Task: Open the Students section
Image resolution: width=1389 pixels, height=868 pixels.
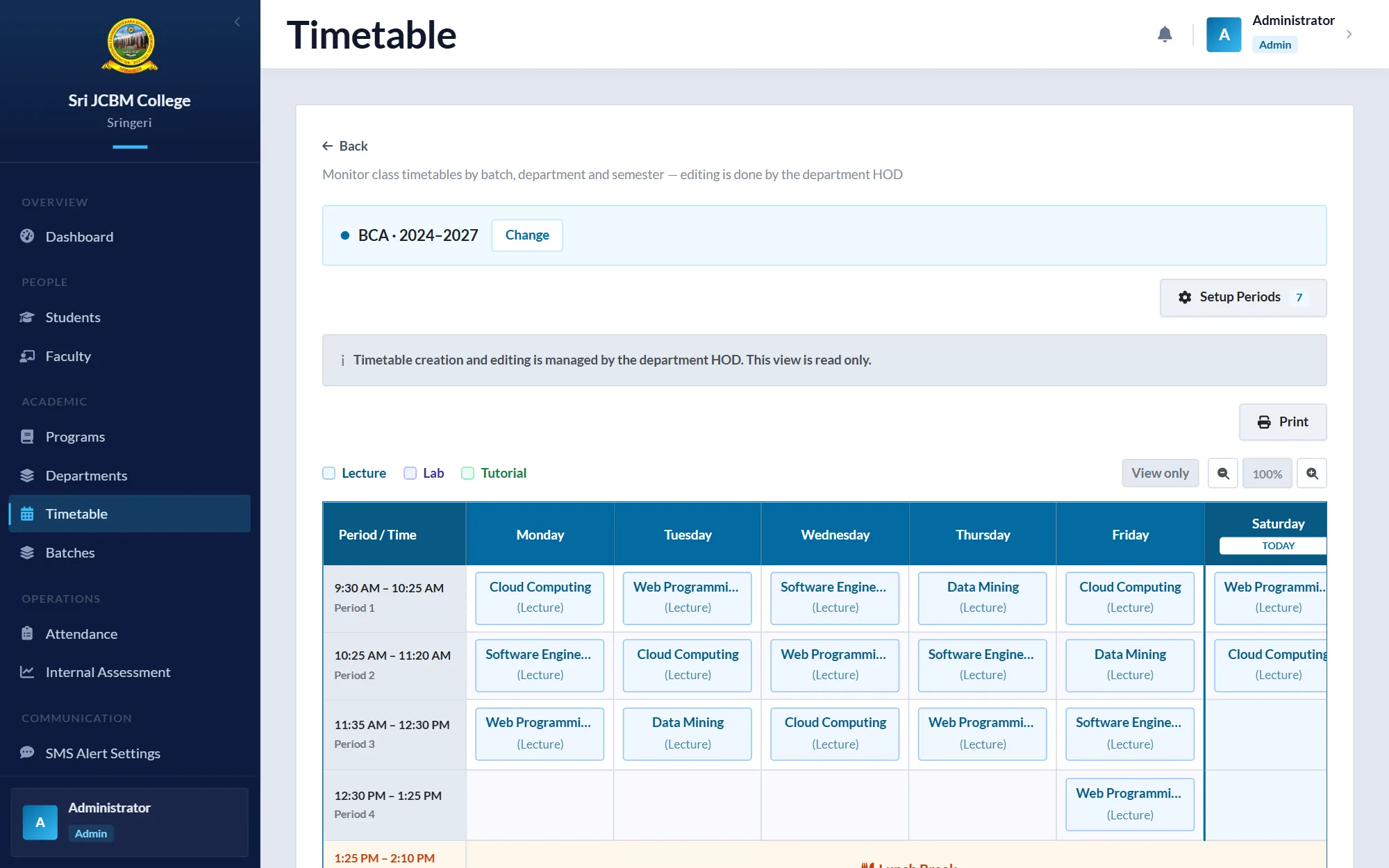Action: click(129, 317)
